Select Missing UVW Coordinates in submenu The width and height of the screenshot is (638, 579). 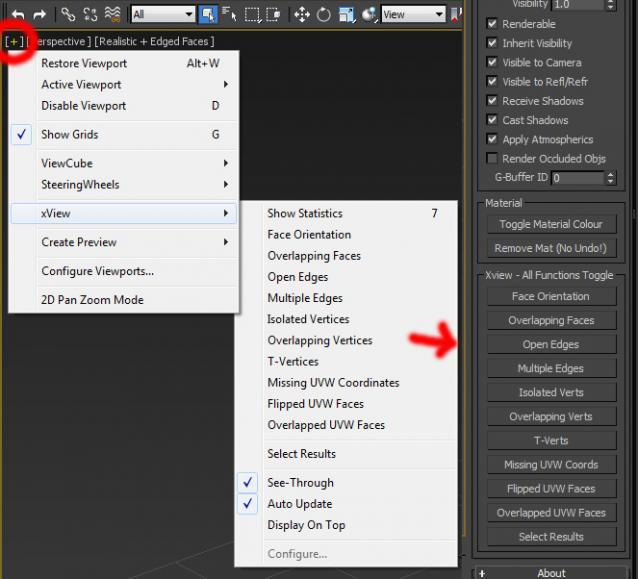coord(346,383)
